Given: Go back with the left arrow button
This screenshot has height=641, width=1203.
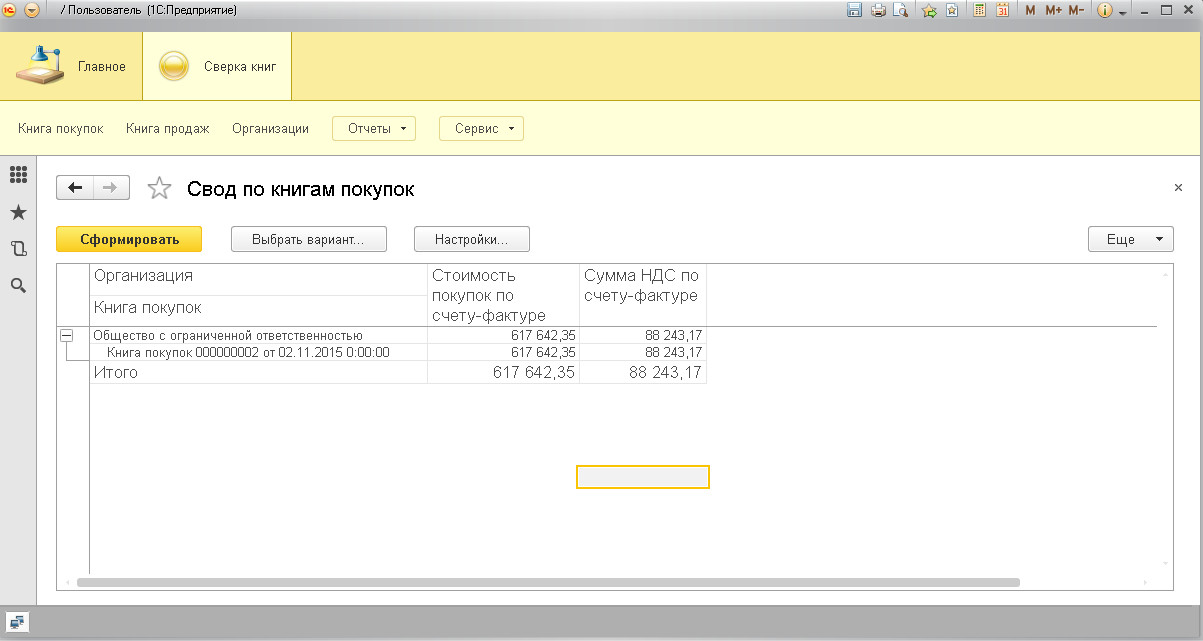Looking at the screenshot, I should coord(75,188).
